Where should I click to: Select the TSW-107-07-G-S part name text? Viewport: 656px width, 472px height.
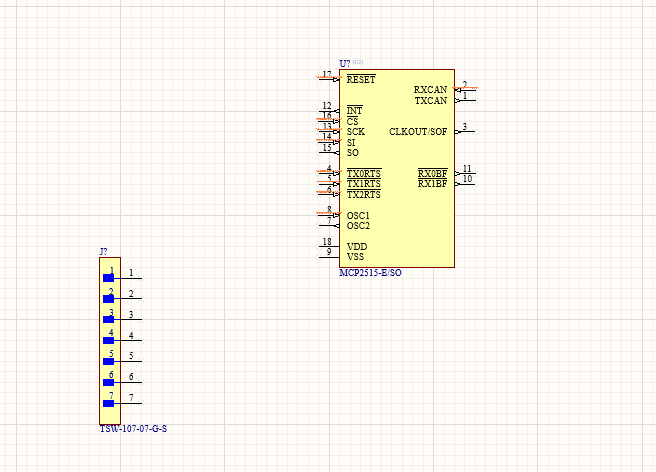(x=133, y=428)
